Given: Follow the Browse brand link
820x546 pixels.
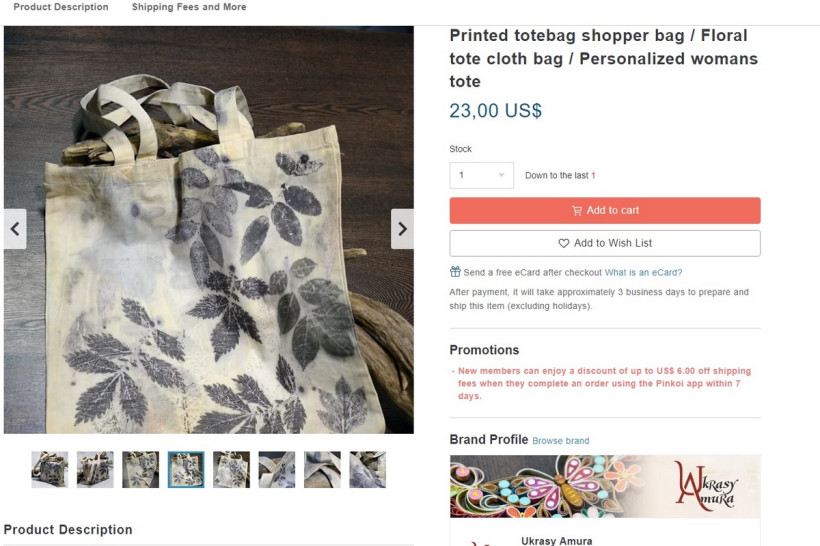Looking at the screenshot, I should tap(560, 441).
